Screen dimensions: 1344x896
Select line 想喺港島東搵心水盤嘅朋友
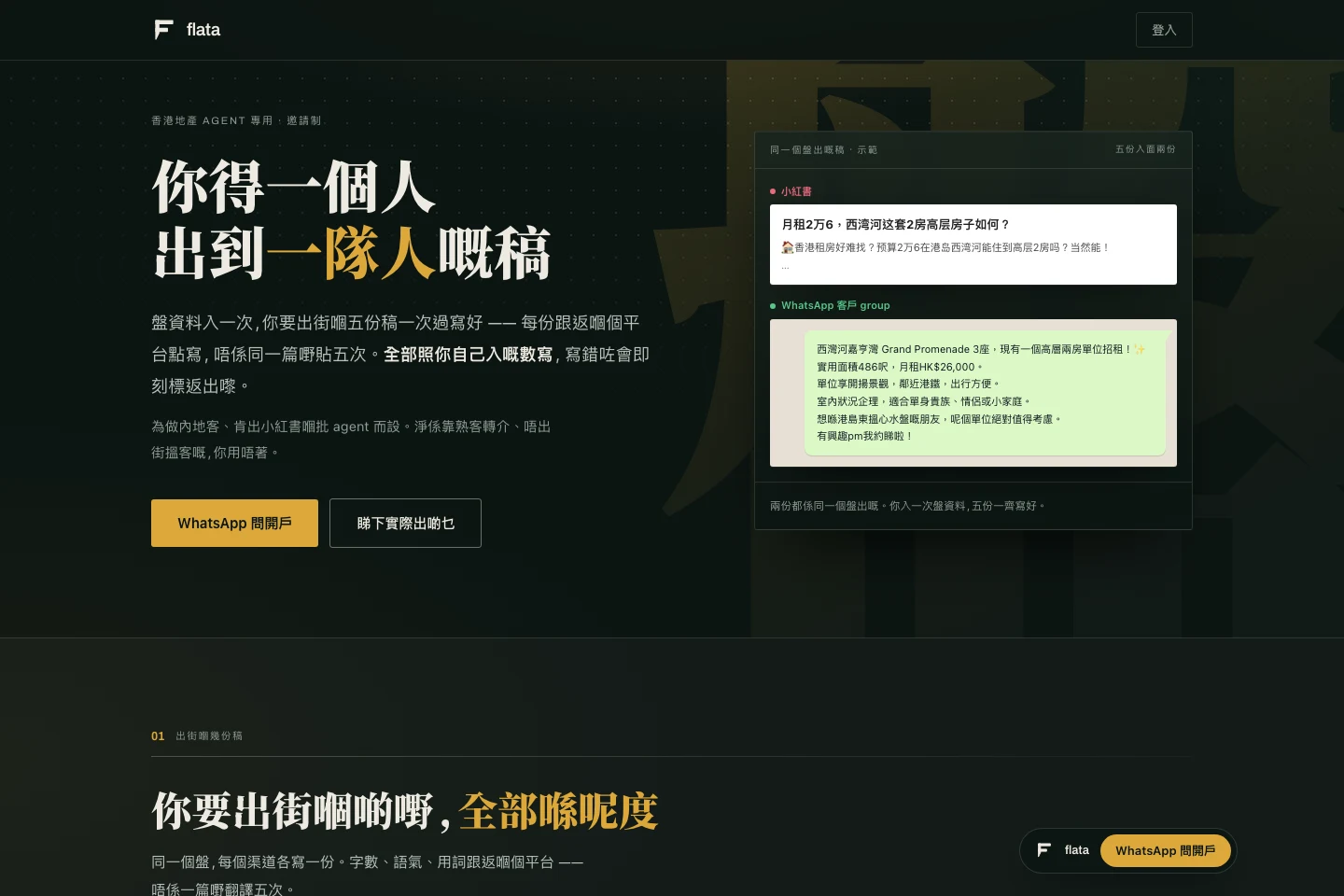tap(939, 419)
